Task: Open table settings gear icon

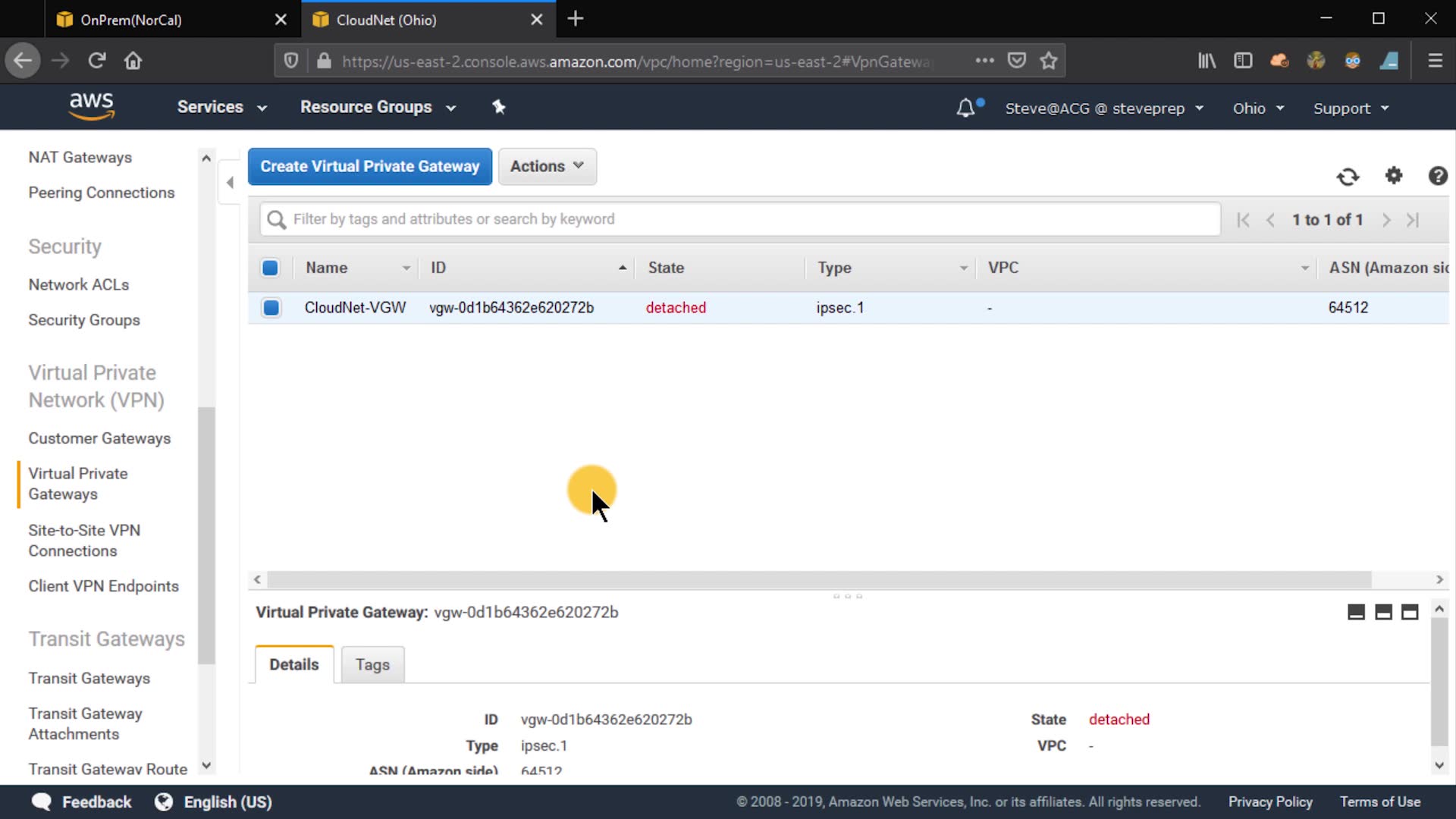Action: (x=1394, y=176)
